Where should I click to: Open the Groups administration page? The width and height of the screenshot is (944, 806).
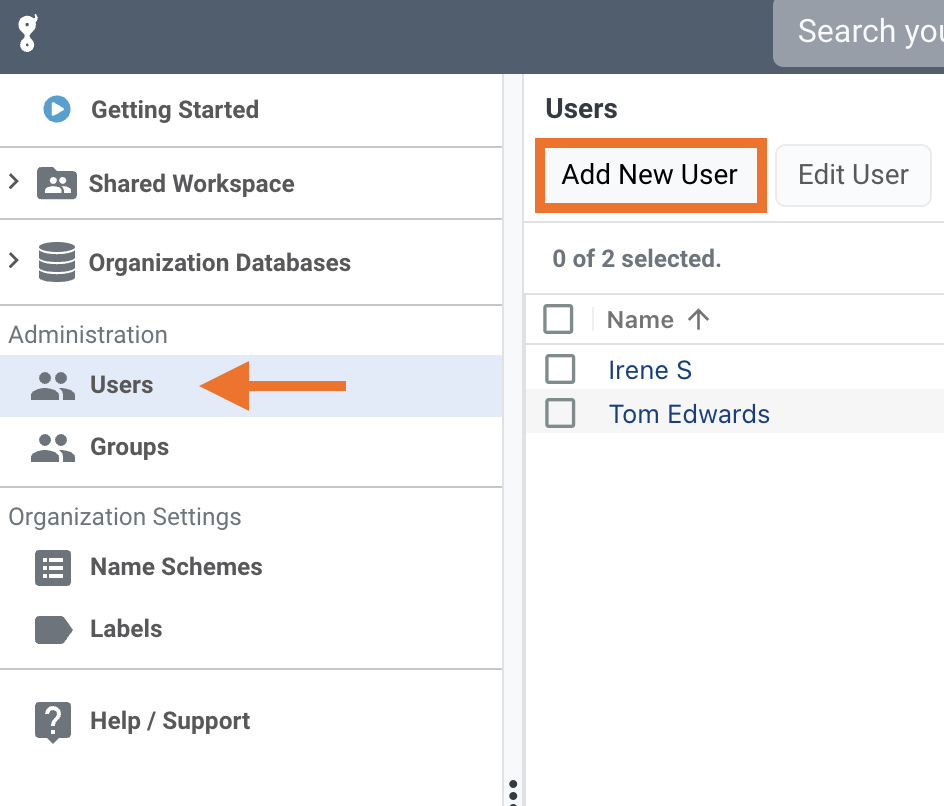click(x=129, y=448)
